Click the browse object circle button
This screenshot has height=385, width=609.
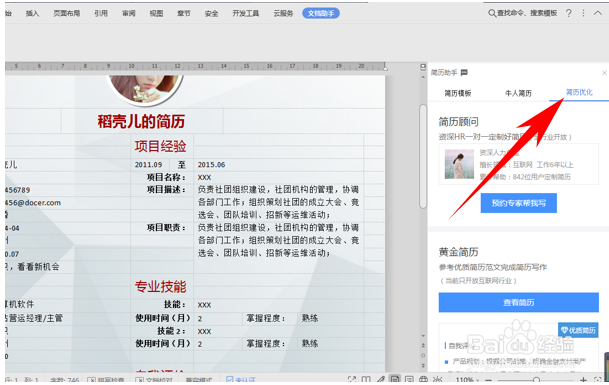423,355
